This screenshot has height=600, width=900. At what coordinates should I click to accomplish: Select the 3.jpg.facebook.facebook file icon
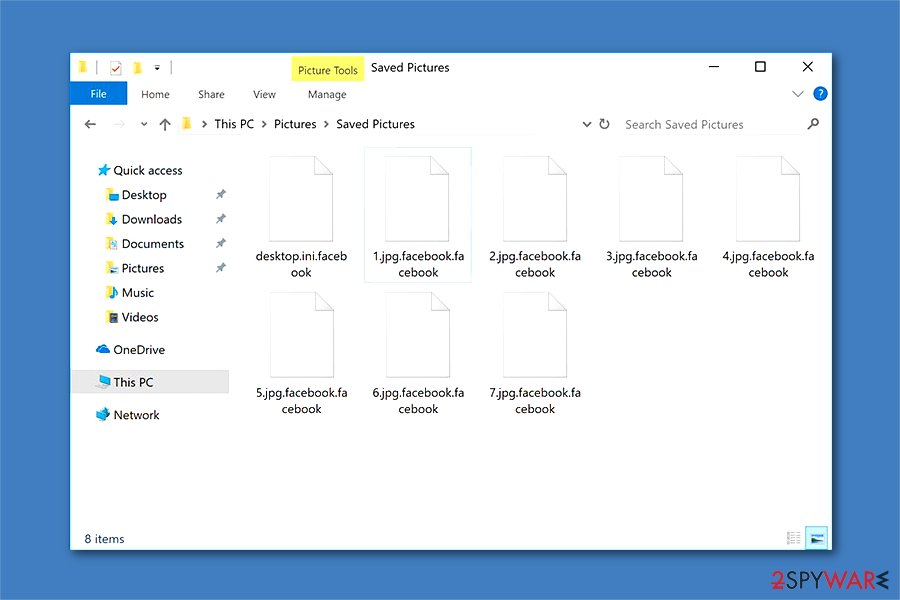click(651, 199)
